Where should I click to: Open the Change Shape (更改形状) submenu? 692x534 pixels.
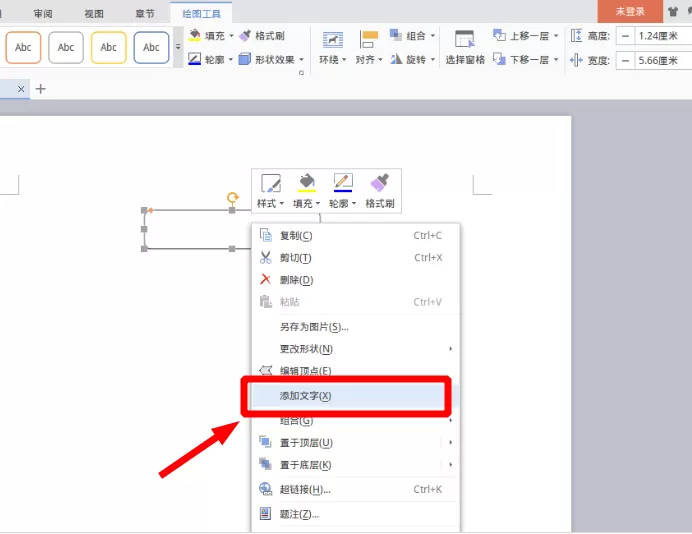tap(356, 349)
